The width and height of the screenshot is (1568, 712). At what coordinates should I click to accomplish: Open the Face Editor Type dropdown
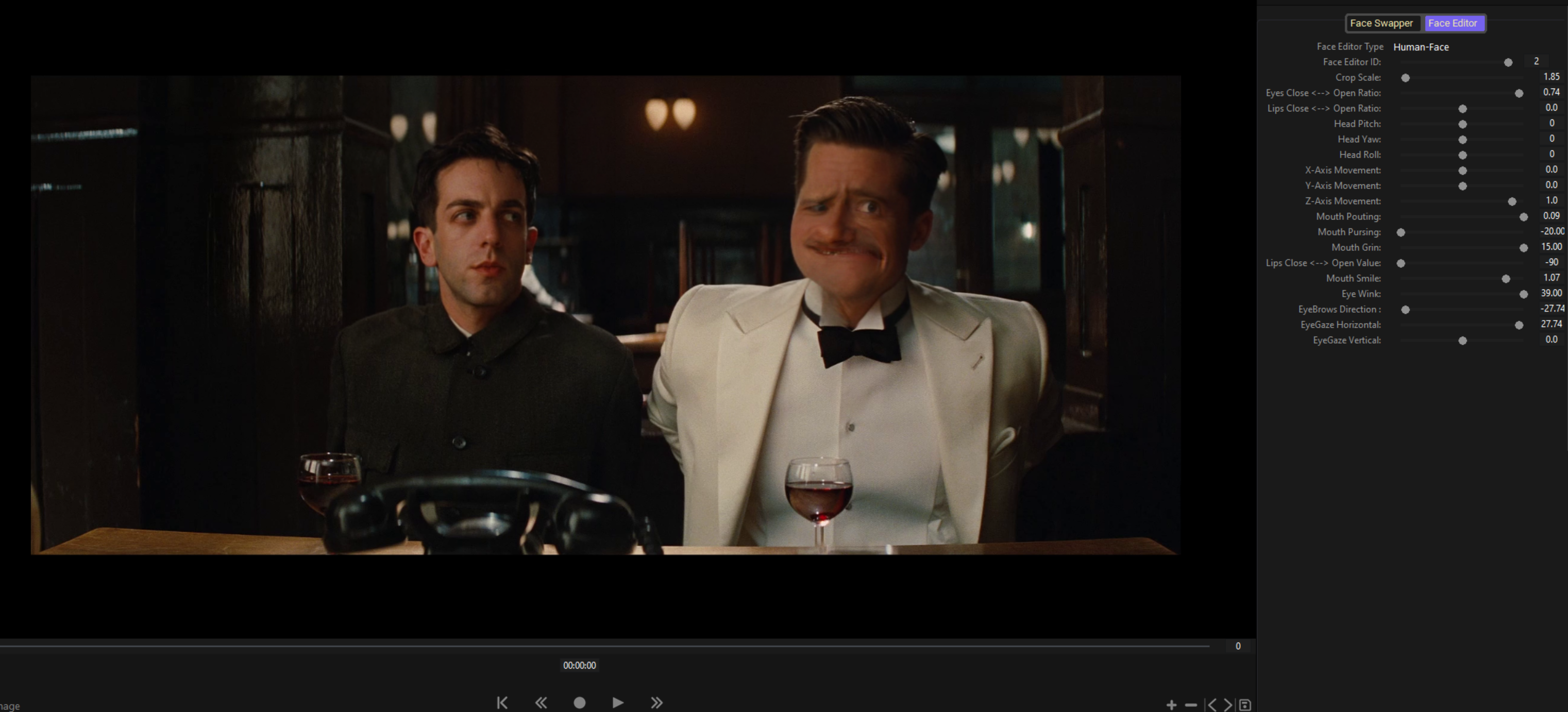[x=1421, y=47]
